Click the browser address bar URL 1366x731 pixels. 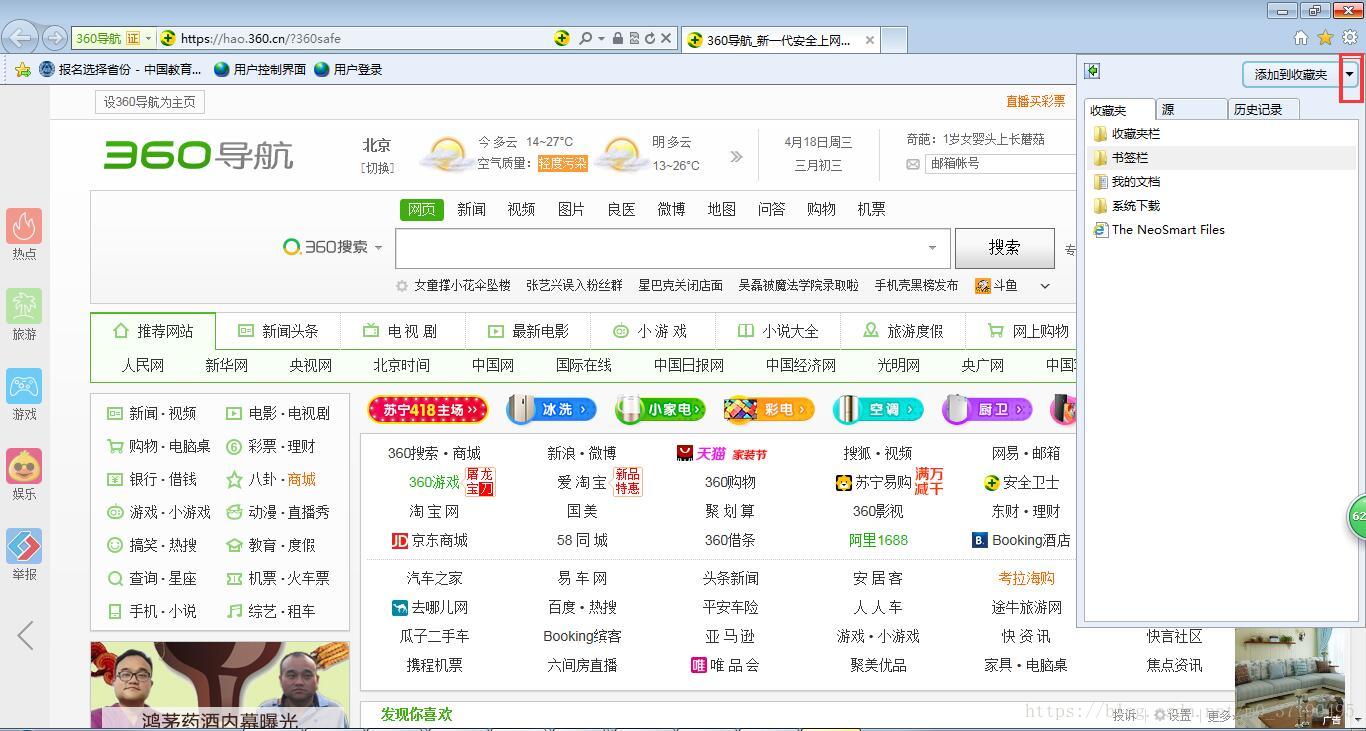coord(260,38)
